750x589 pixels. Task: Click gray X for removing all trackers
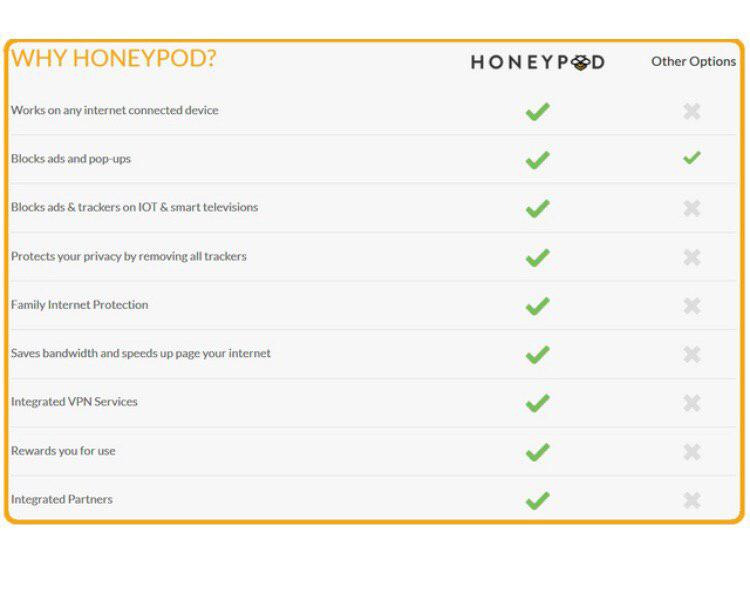click(692, 257)
